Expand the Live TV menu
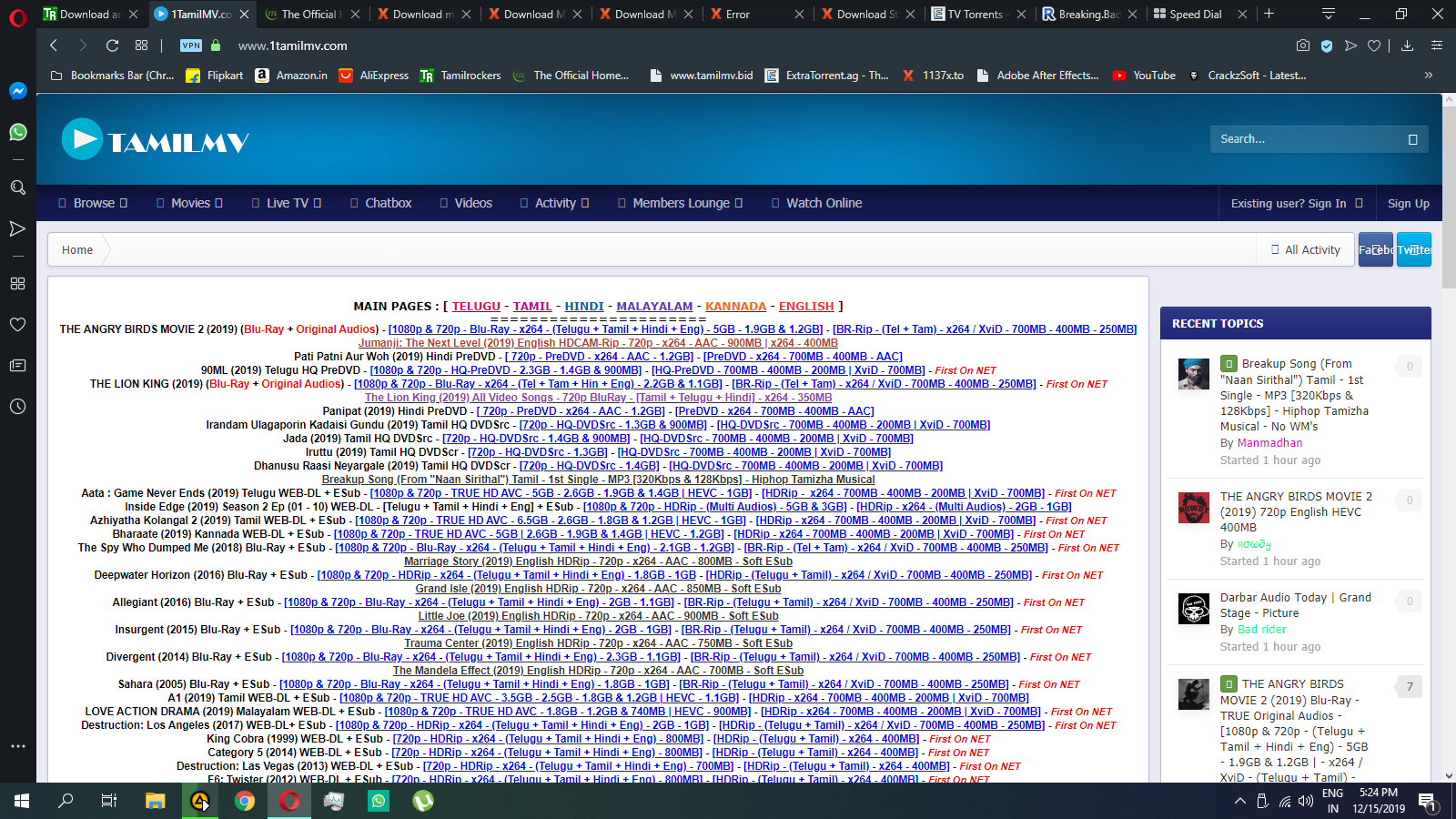Image resolution: width=1456 pixels, height=819 pixels. click(287, 203)
